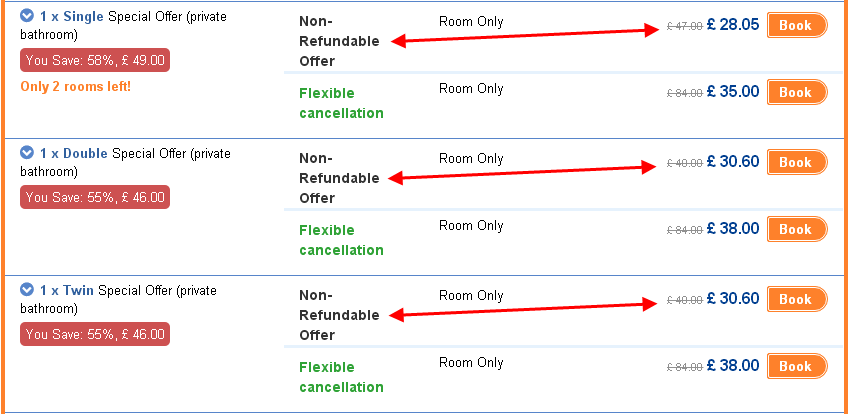849x414 pixels.
Task: Book the Twin non-refundable £30.60 offer
Action: [x=797, y=299]
